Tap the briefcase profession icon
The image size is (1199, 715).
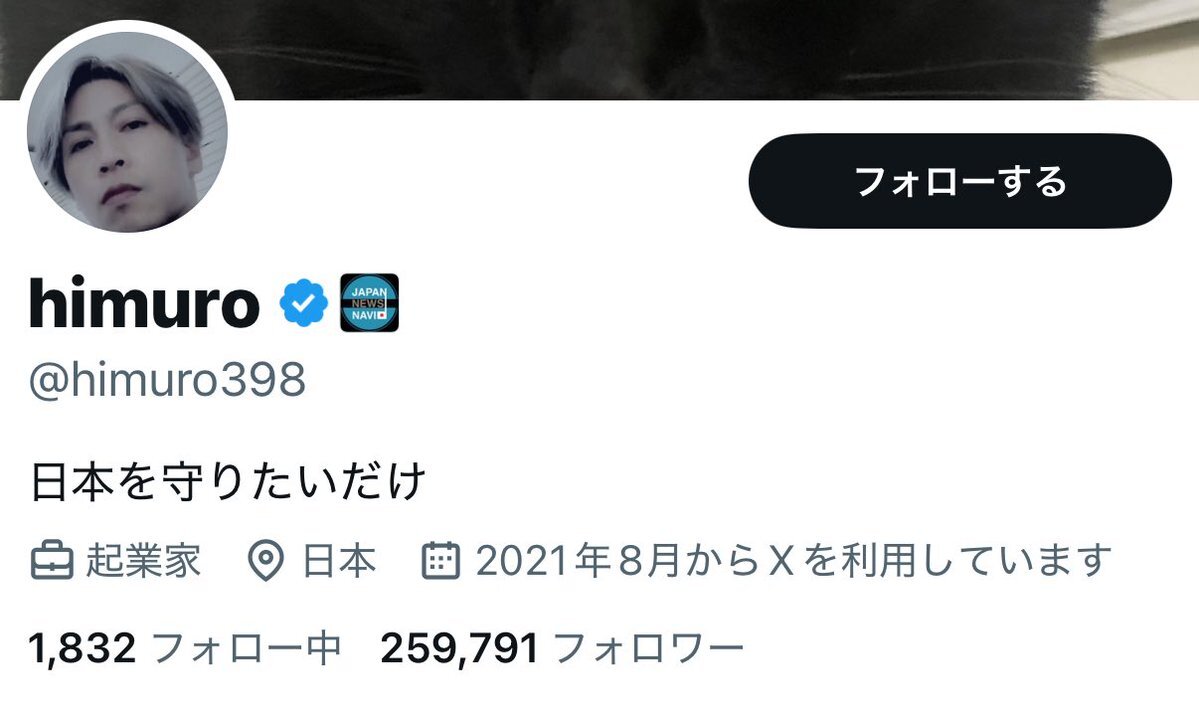tap(52, 561)
